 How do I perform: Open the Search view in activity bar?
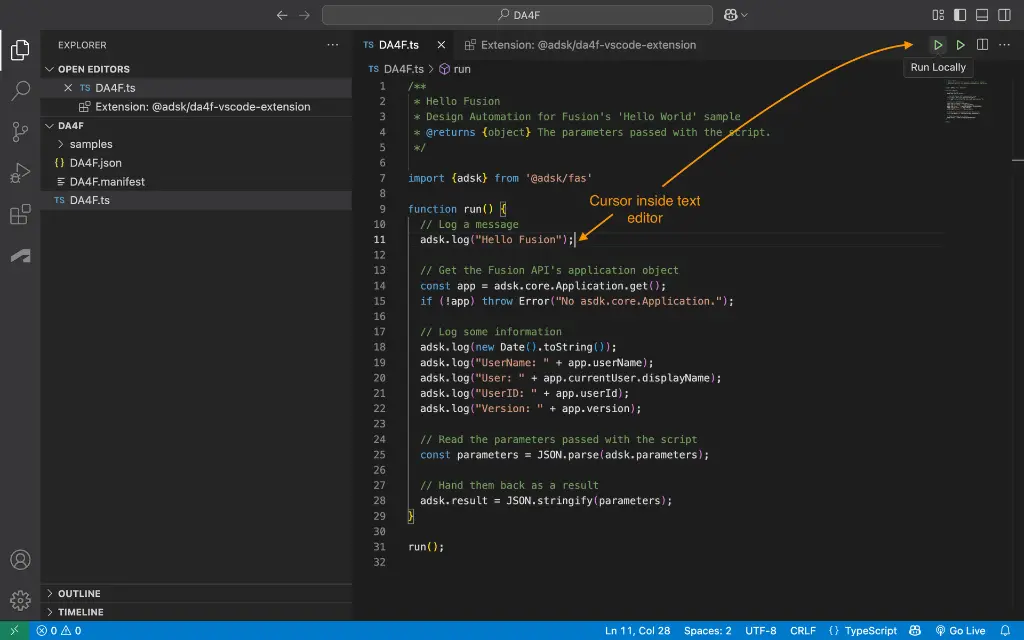pos(20,90)
